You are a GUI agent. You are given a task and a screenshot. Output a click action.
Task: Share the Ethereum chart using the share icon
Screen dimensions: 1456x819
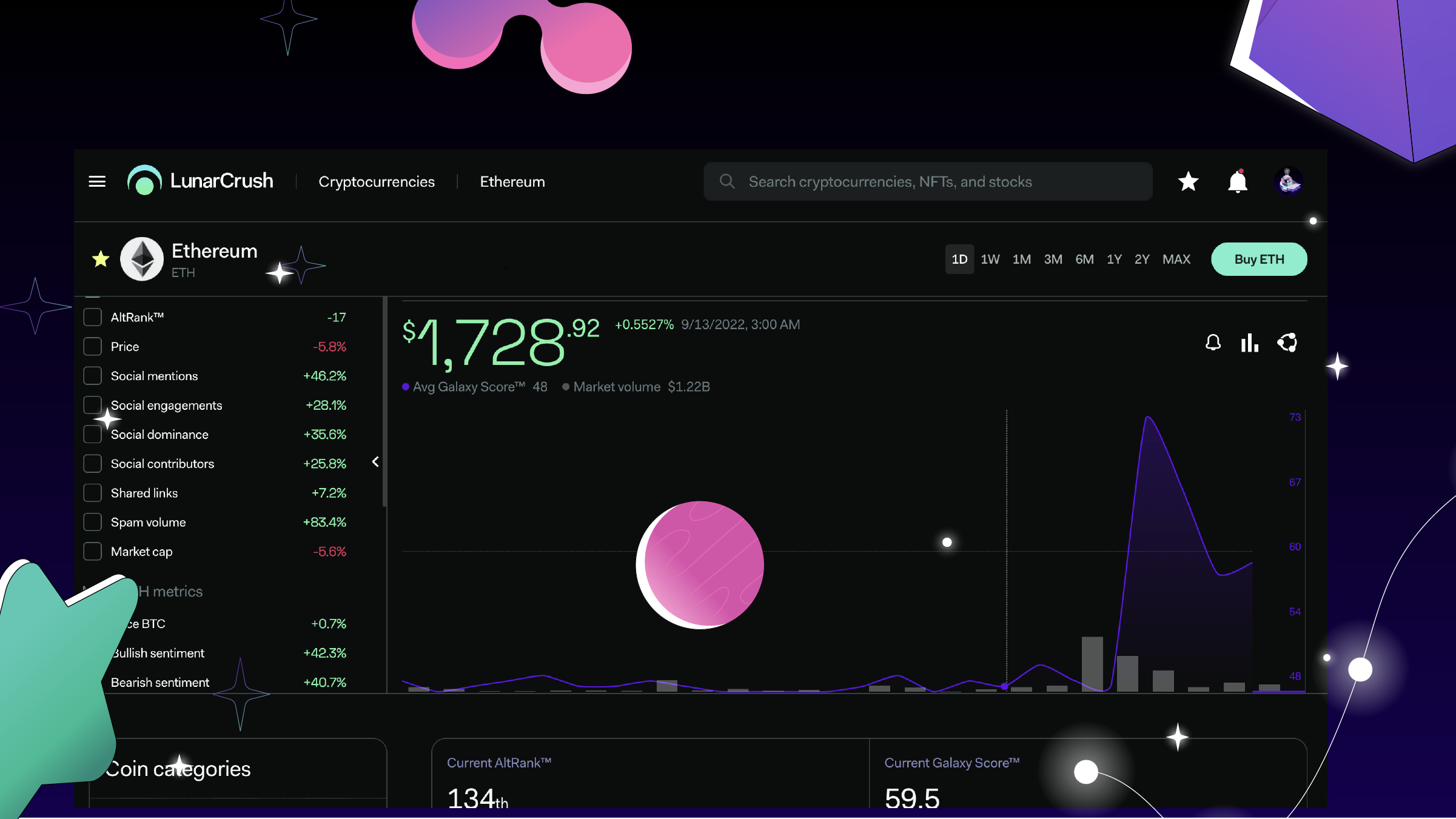1287,343
